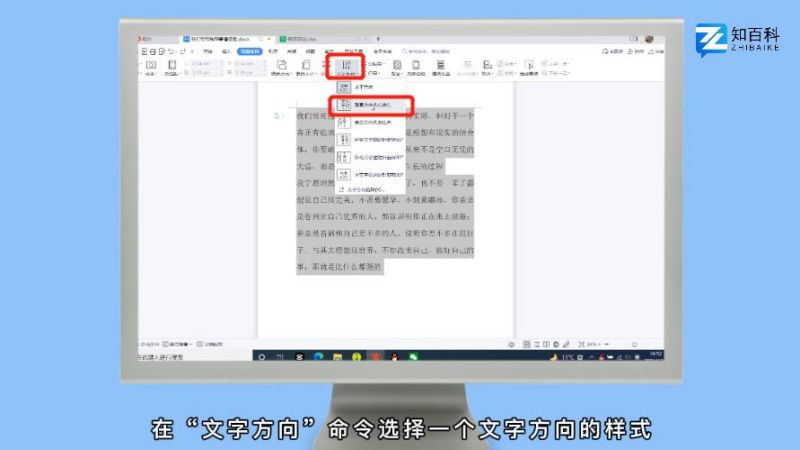
Task: Click the new tab plus button
Action: pyautogui.click(x=378, y=38)
